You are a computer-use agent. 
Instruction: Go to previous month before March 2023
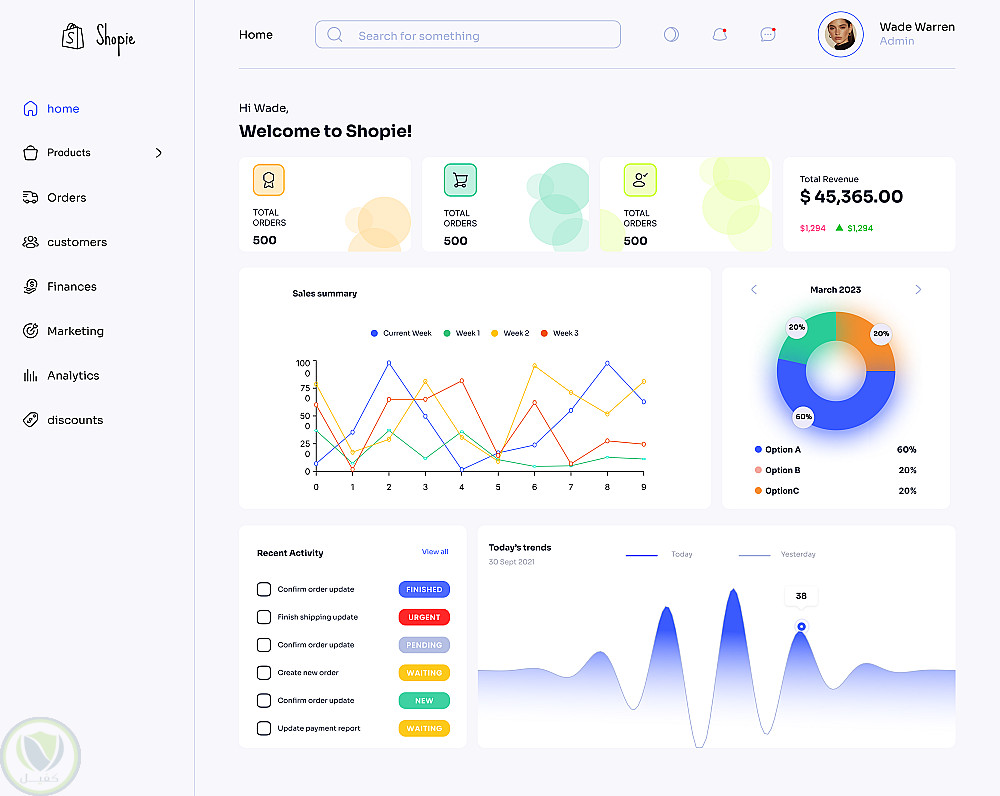click(x=754, y=290)
